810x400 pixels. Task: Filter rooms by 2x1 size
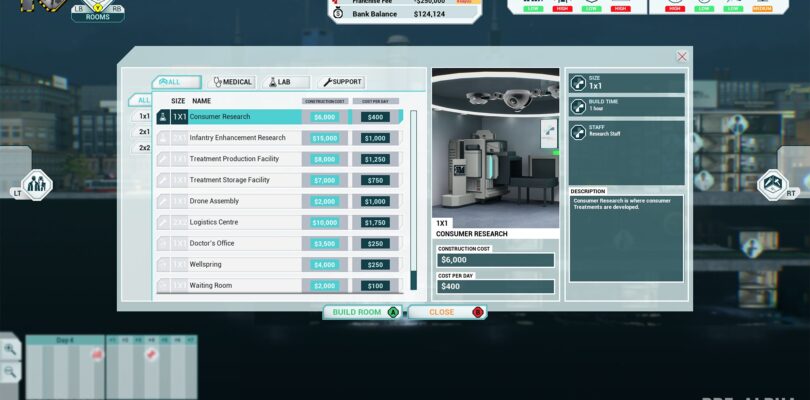point(144,132)
